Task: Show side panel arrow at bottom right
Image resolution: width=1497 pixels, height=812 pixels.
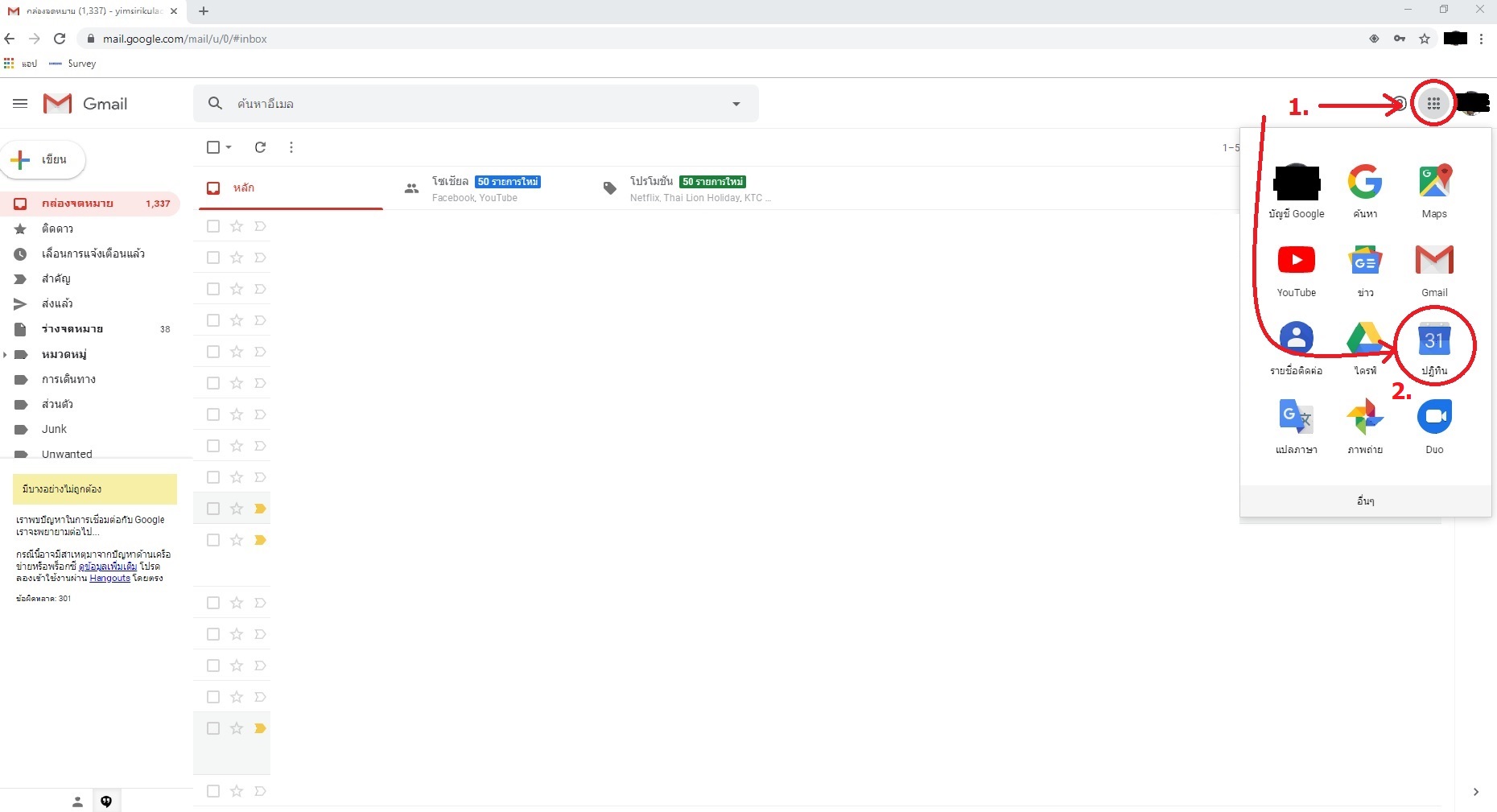Action: click(x=1475, y=792)
